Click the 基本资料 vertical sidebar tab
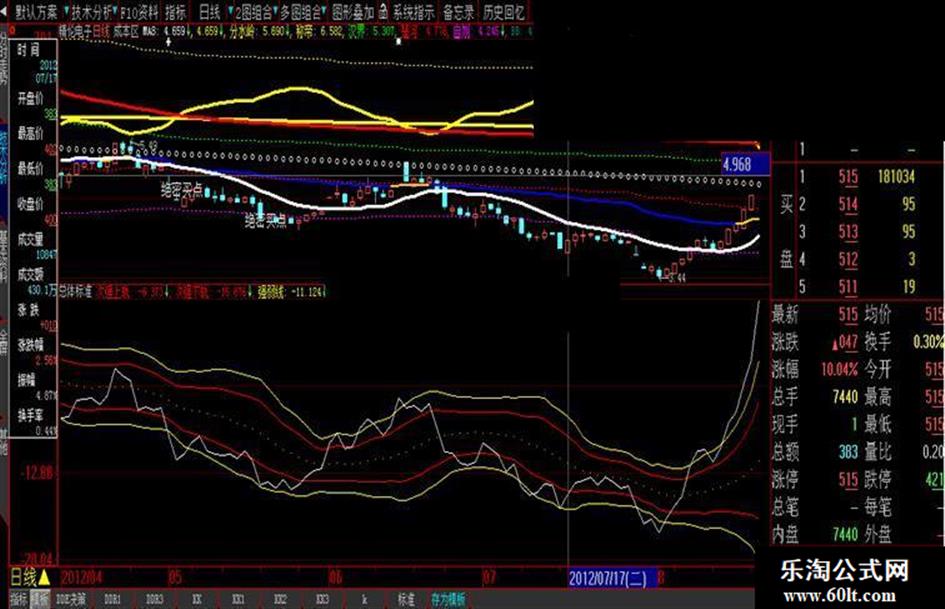The width and height of the screenshot is (945, 609). (4, 256)
